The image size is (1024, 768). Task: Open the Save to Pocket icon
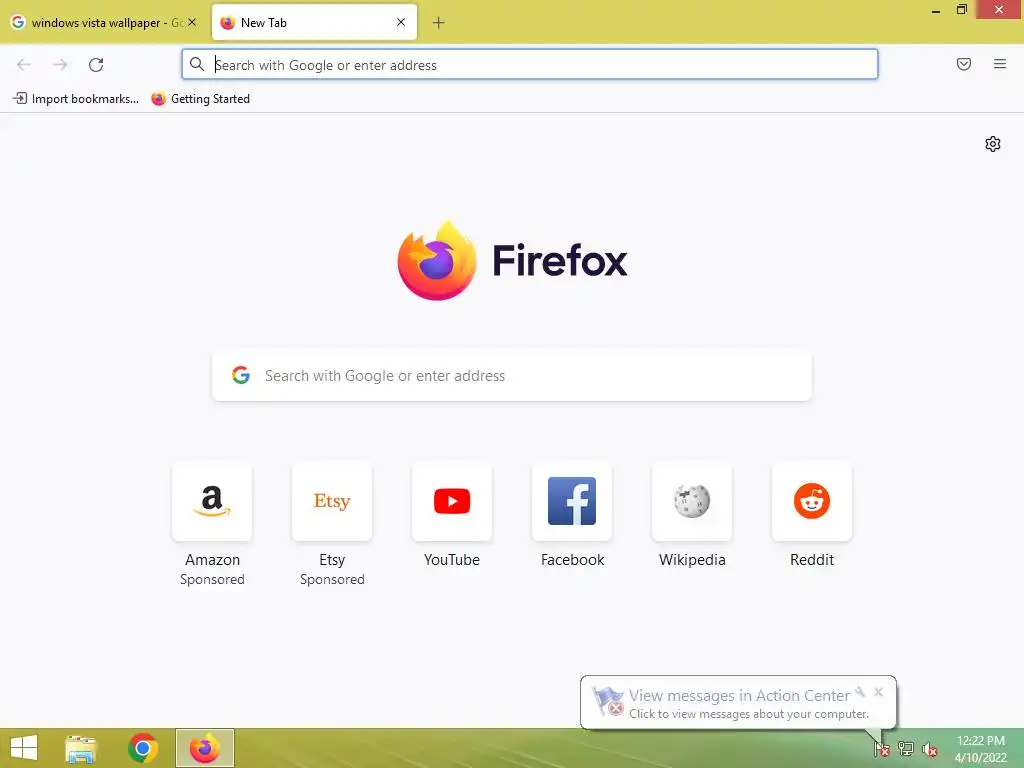(x=963, y=64)
